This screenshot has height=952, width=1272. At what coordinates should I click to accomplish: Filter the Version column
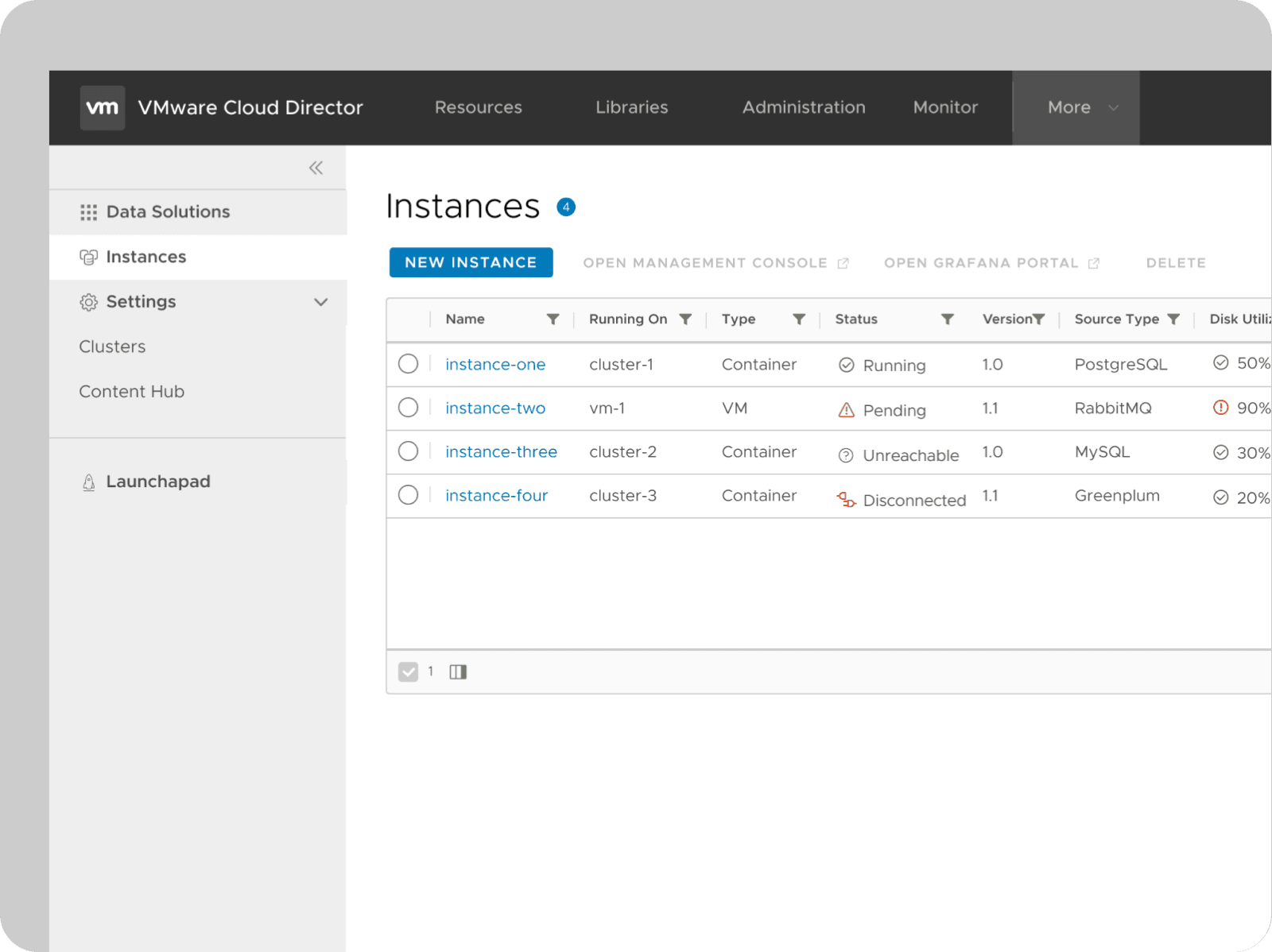point(1038,319)
